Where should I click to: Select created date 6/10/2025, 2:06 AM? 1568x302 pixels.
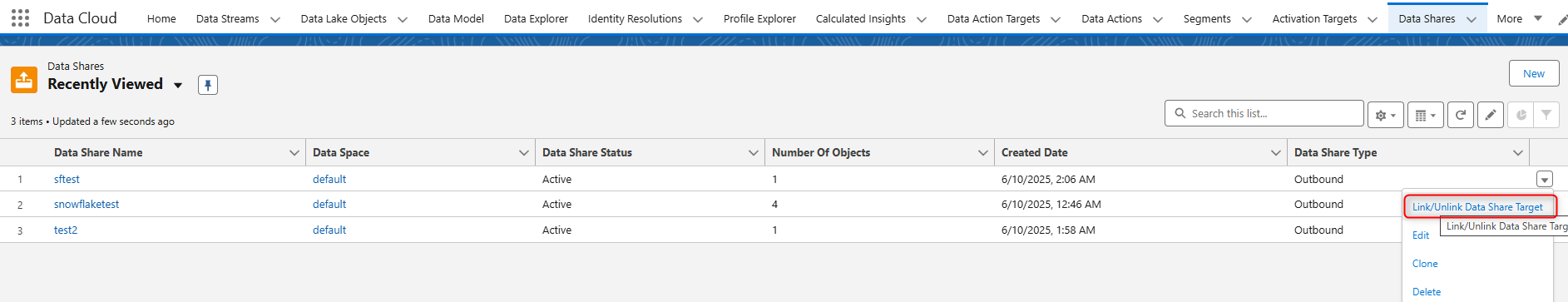[x=1048, y=179]
